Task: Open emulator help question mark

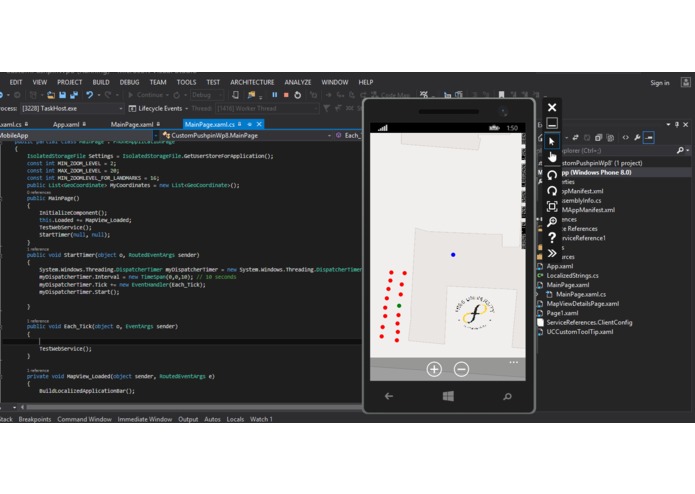Action: (x=552, y=237)
